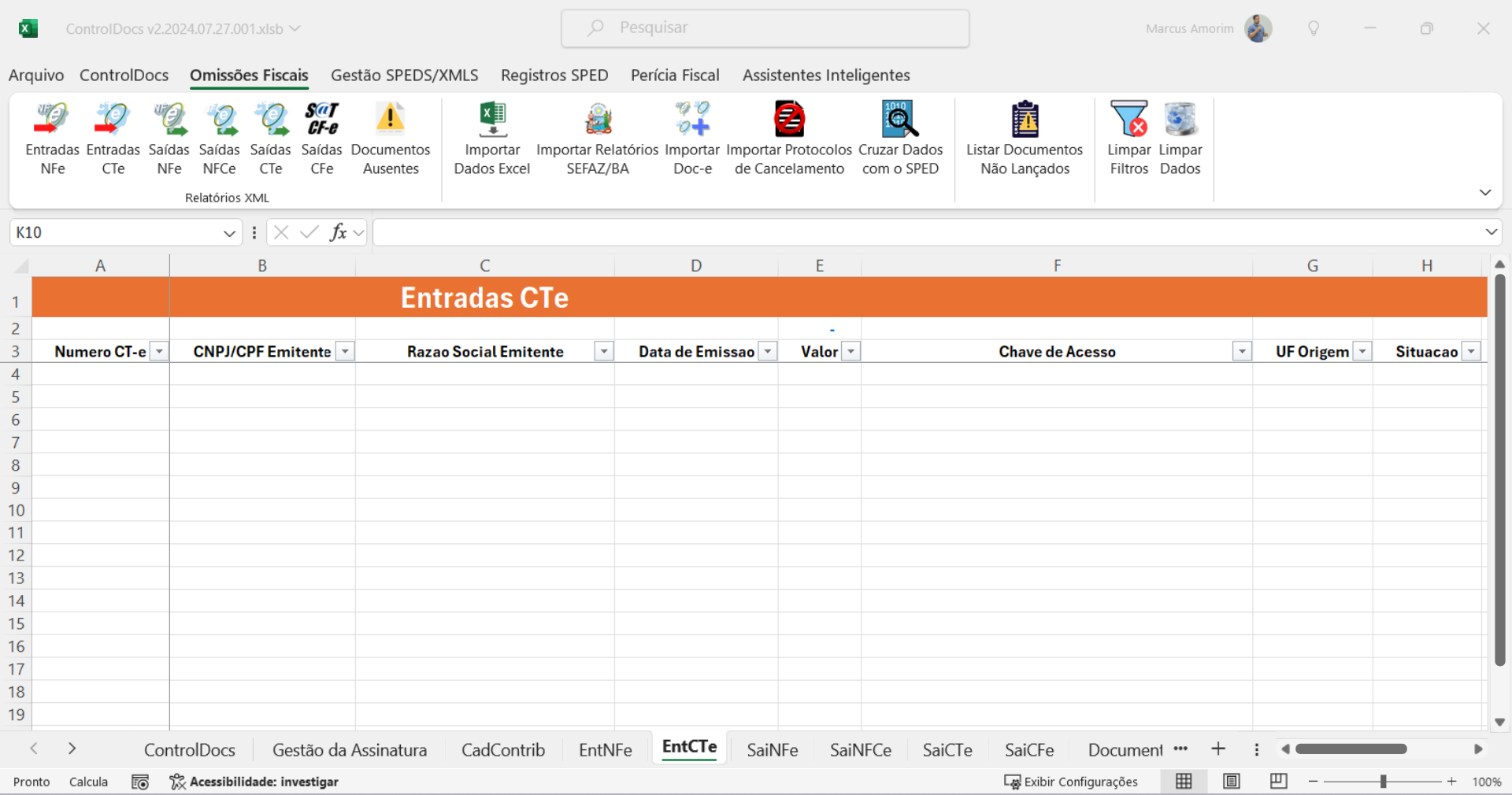The width and height of the screenshot is (1512, 795).
Task: Open the Name Box dropdown arrow
Action: click(229, 233)
